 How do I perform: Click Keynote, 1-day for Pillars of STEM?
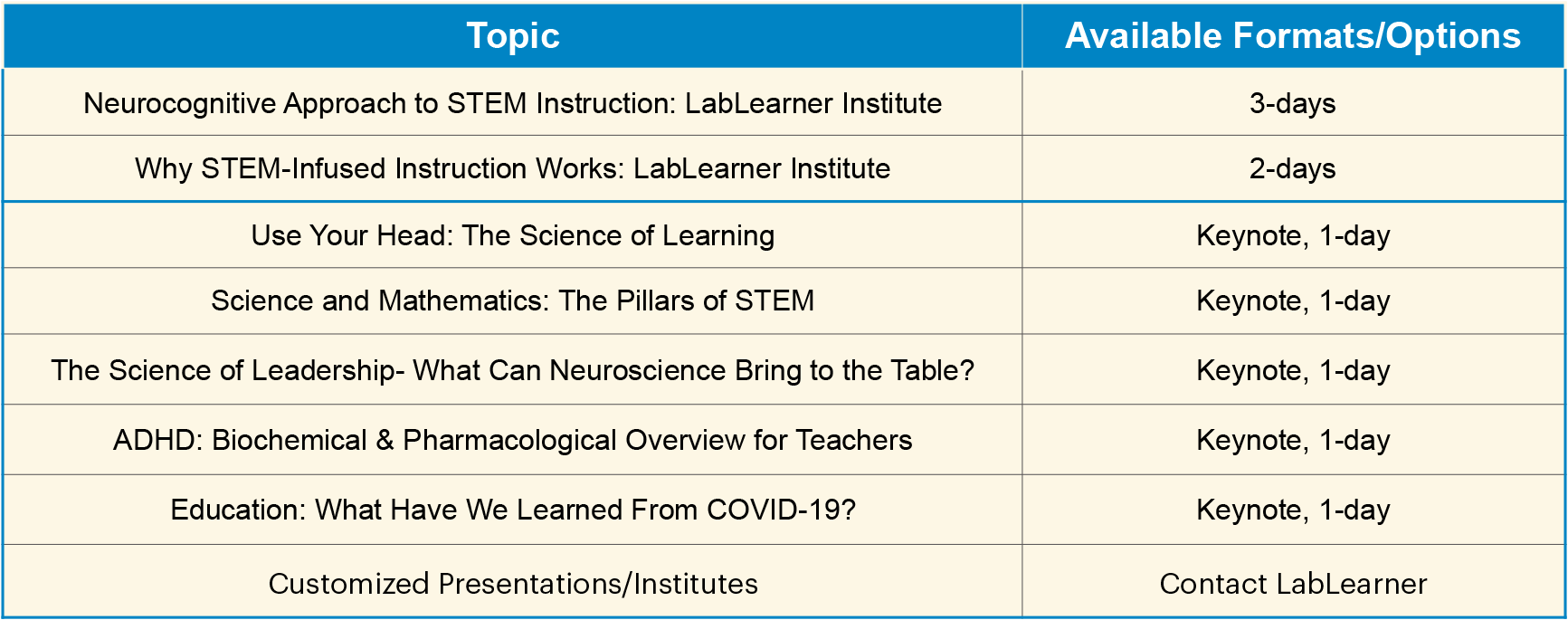tap(1293, 300)
